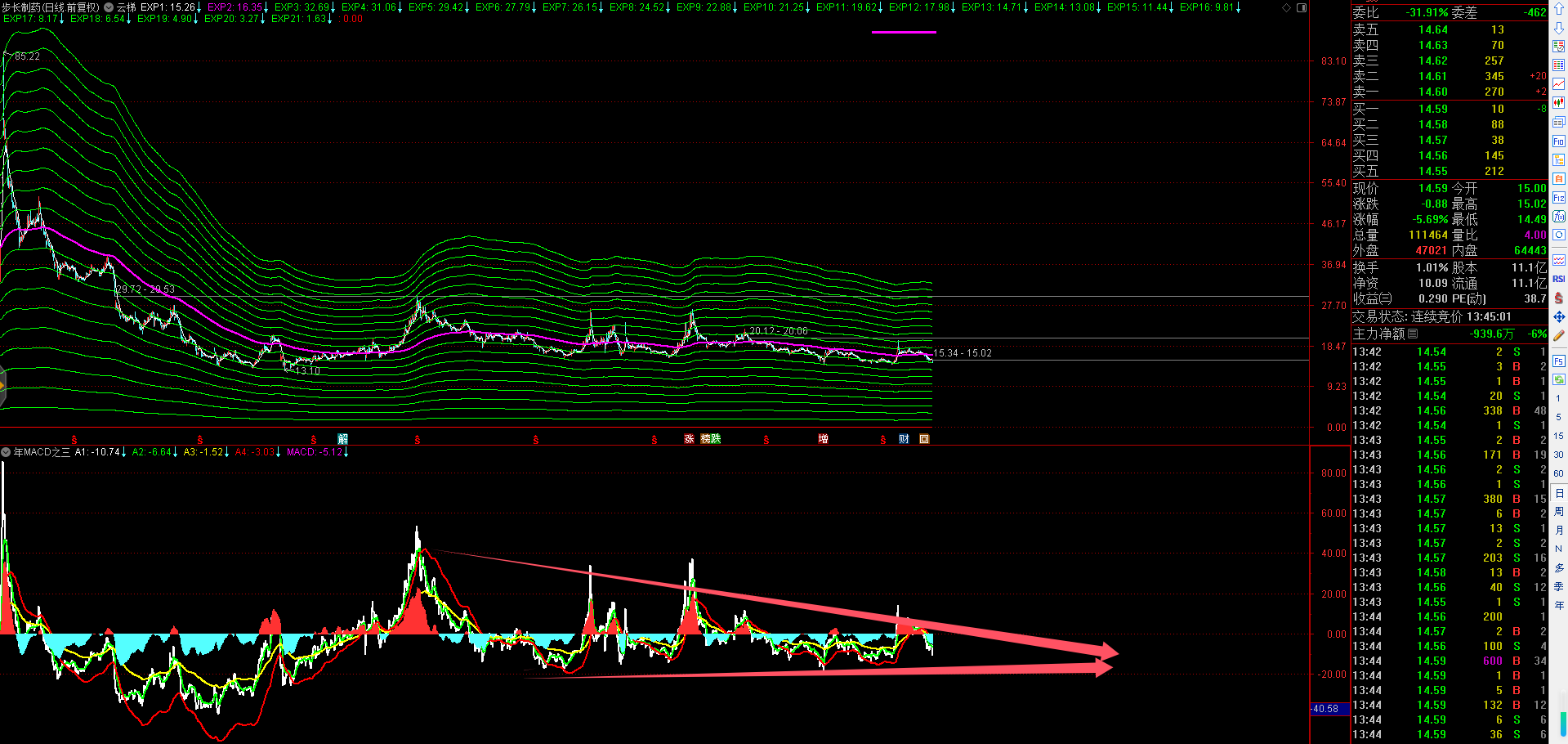Click the 85.22 peak price label
This screenshot has width=1568, height=744.
(27, 56)
